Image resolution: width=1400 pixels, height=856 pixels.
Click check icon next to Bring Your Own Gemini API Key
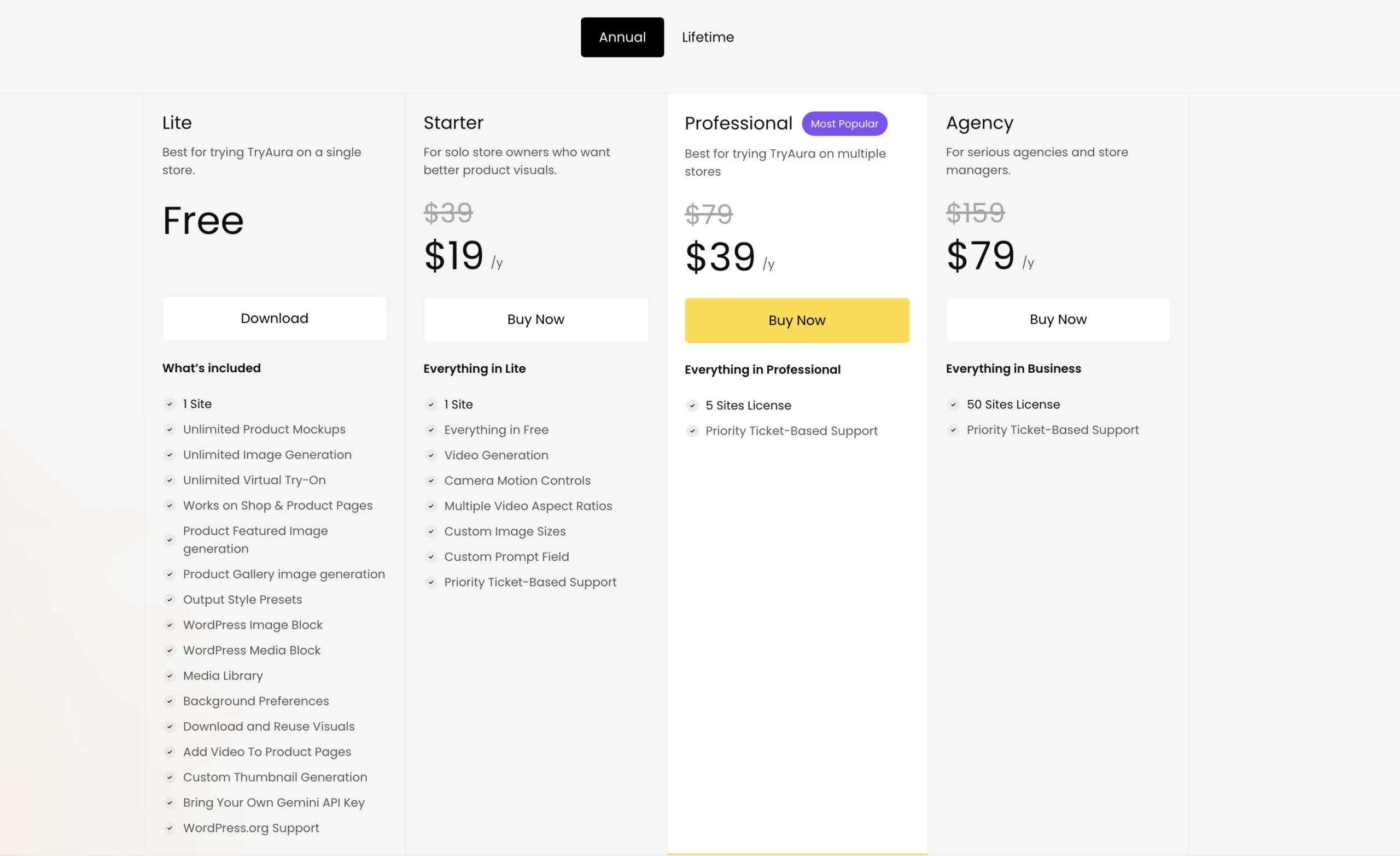(170, 802)
